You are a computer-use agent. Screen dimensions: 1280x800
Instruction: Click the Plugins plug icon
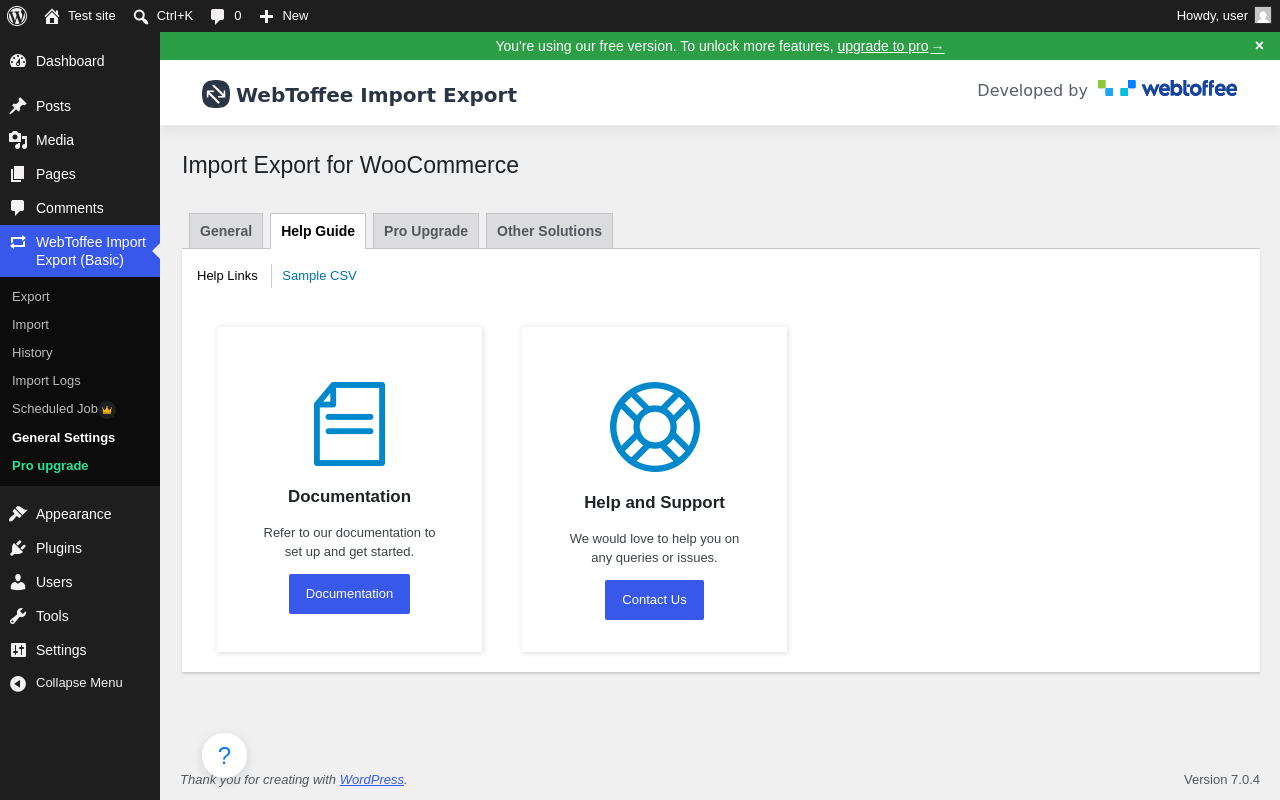(x=18, y=548)
